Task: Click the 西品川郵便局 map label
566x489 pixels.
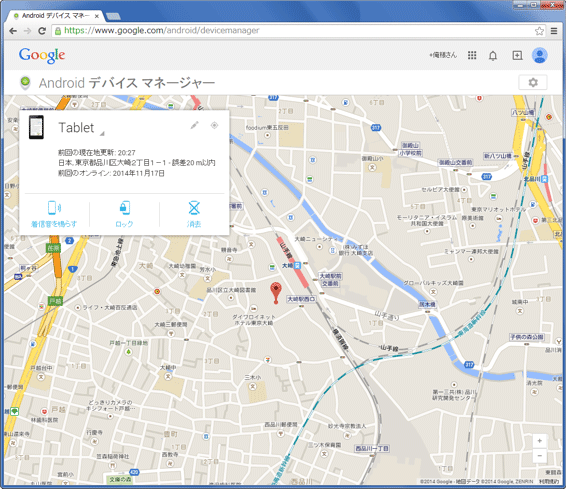Action: pos(280,424)
